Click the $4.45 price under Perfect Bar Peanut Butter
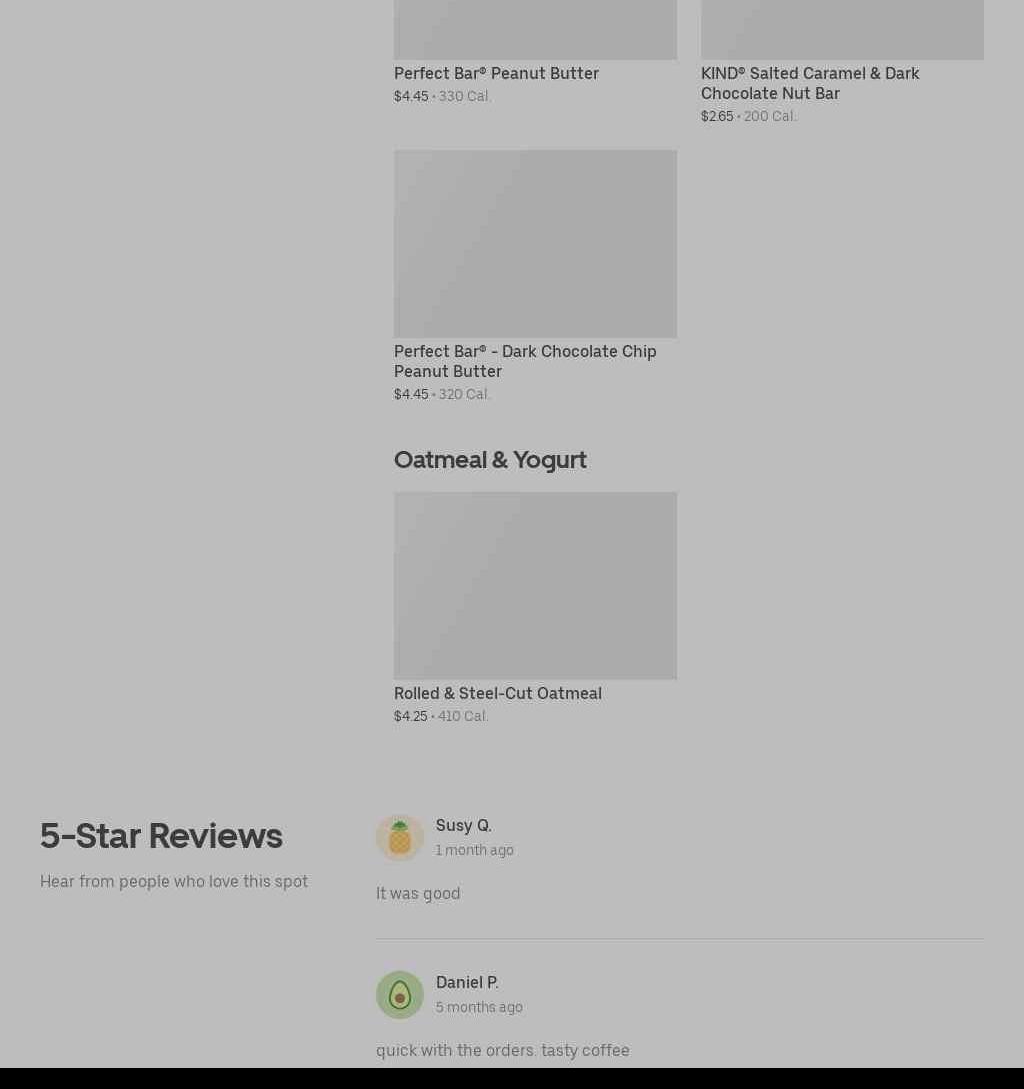The image size is (1024, 1089). tap(411, 97)
